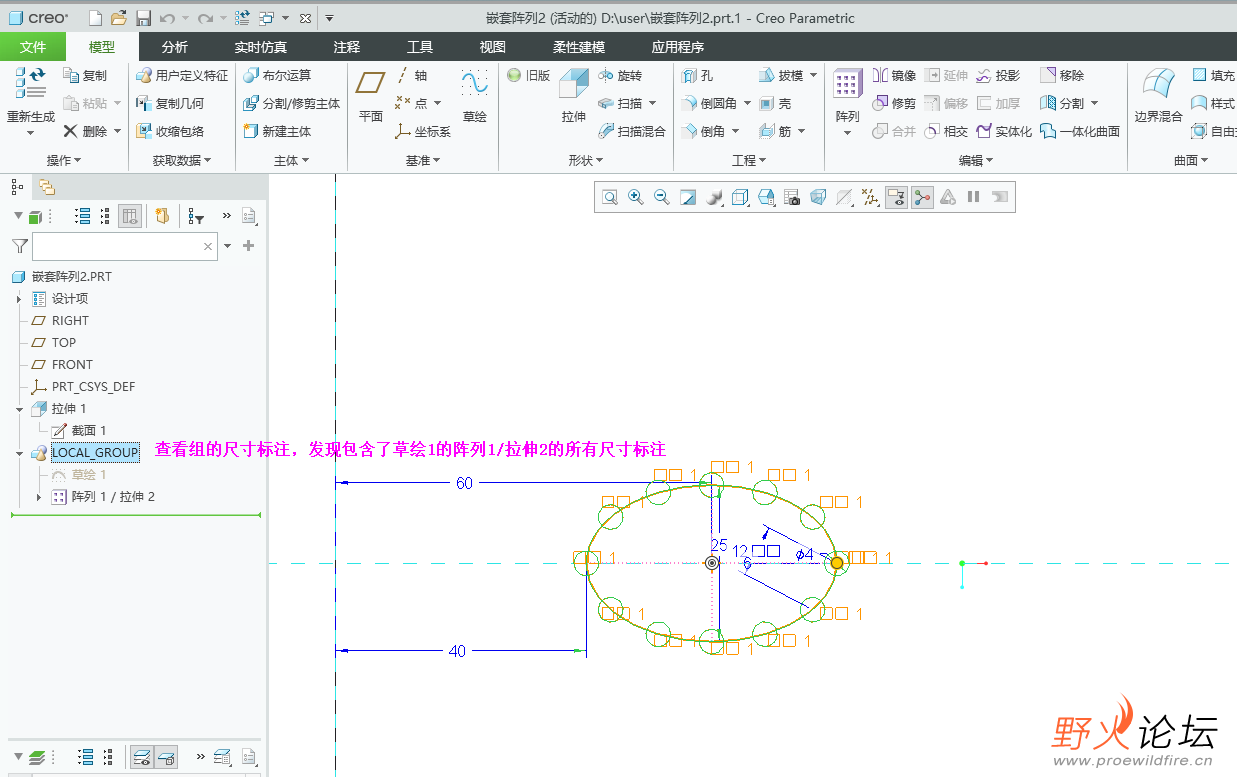Click the layer tree folder tab icon
Screen dimensions: 1237x777
47,187
